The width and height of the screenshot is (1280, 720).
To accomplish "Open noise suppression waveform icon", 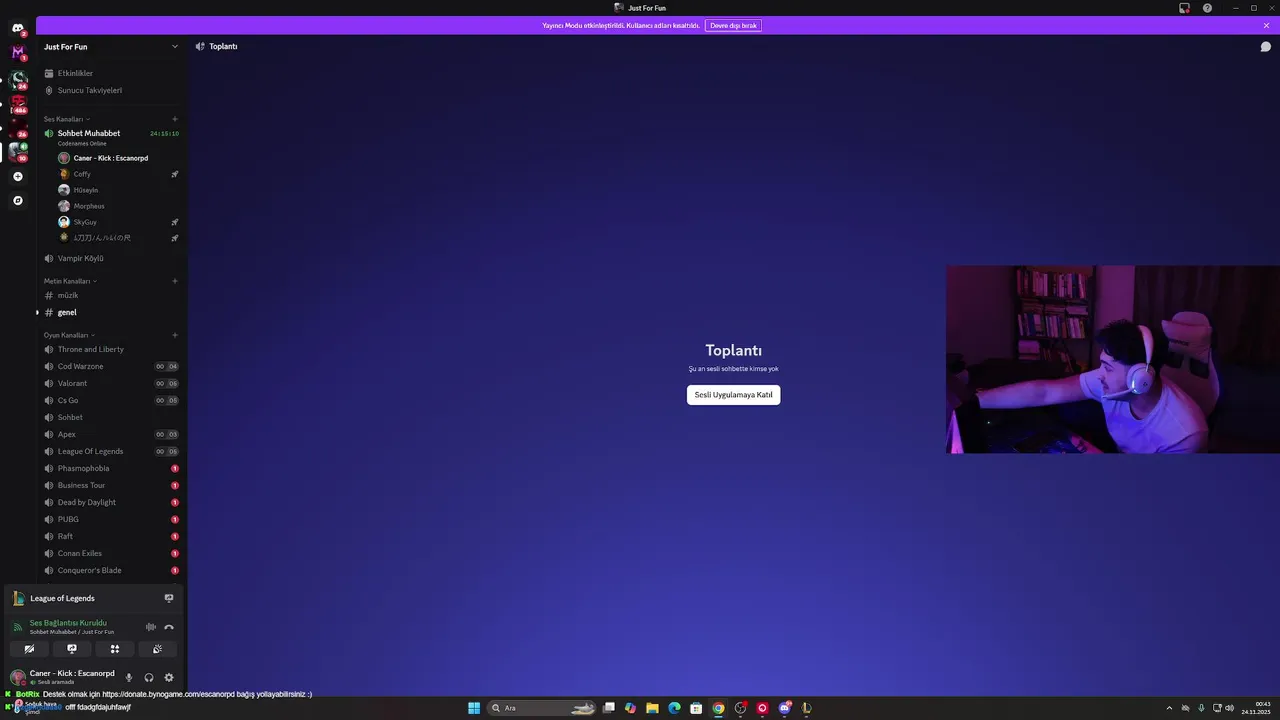I will [151, 627].
